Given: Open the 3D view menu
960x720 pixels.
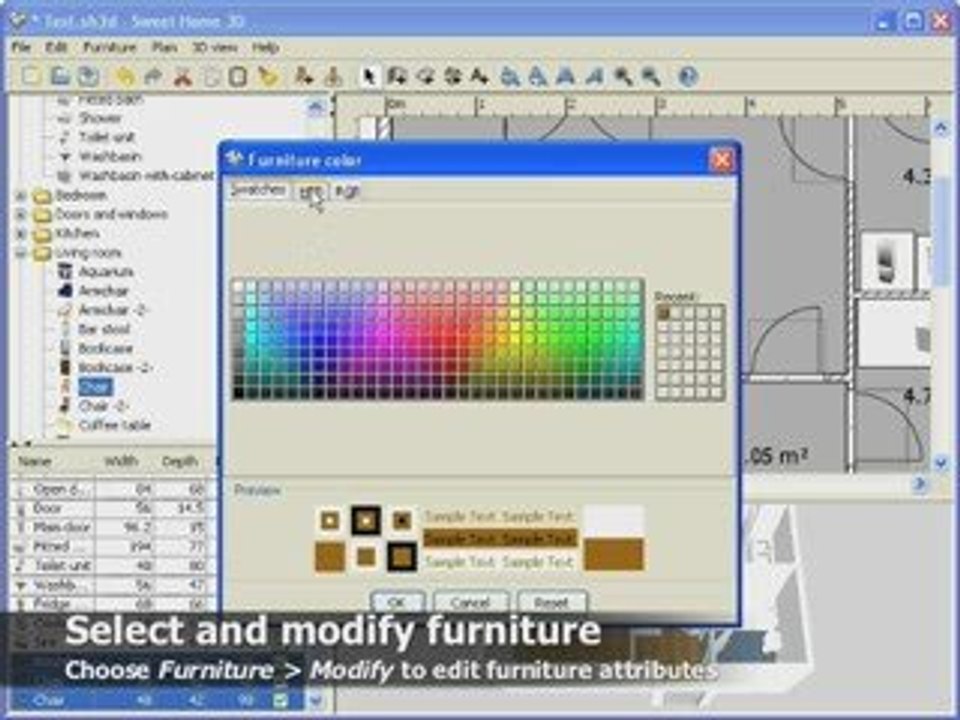Looking at the screenshot, I should pos(214,47).
